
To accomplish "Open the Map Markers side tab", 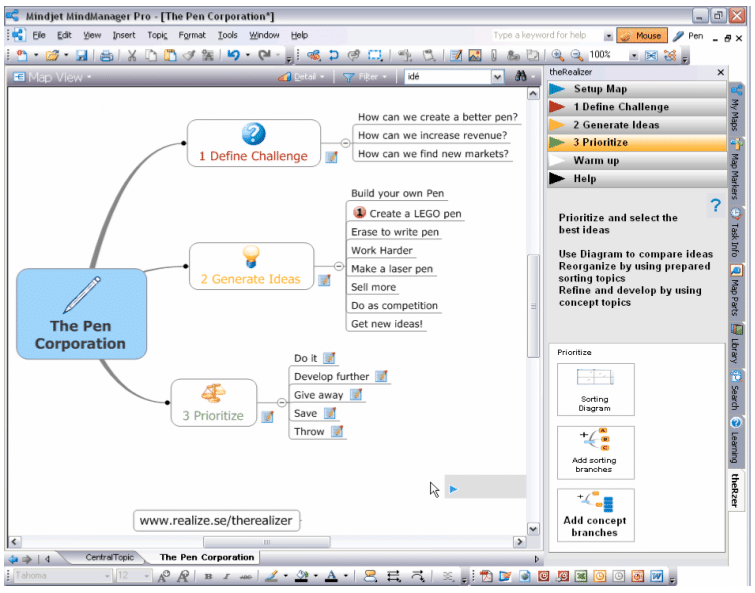I will [x=735, y=169].
